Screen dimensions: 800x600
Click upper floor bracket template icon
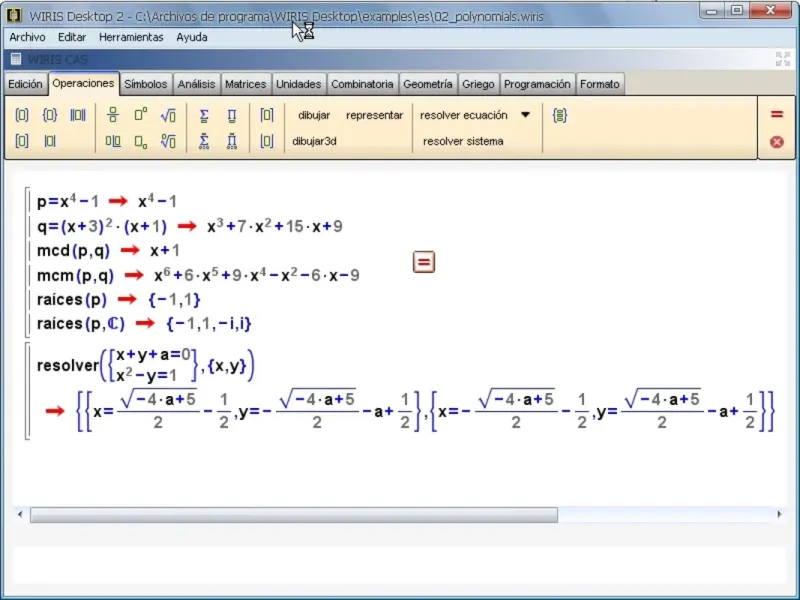tap(266, 115)
